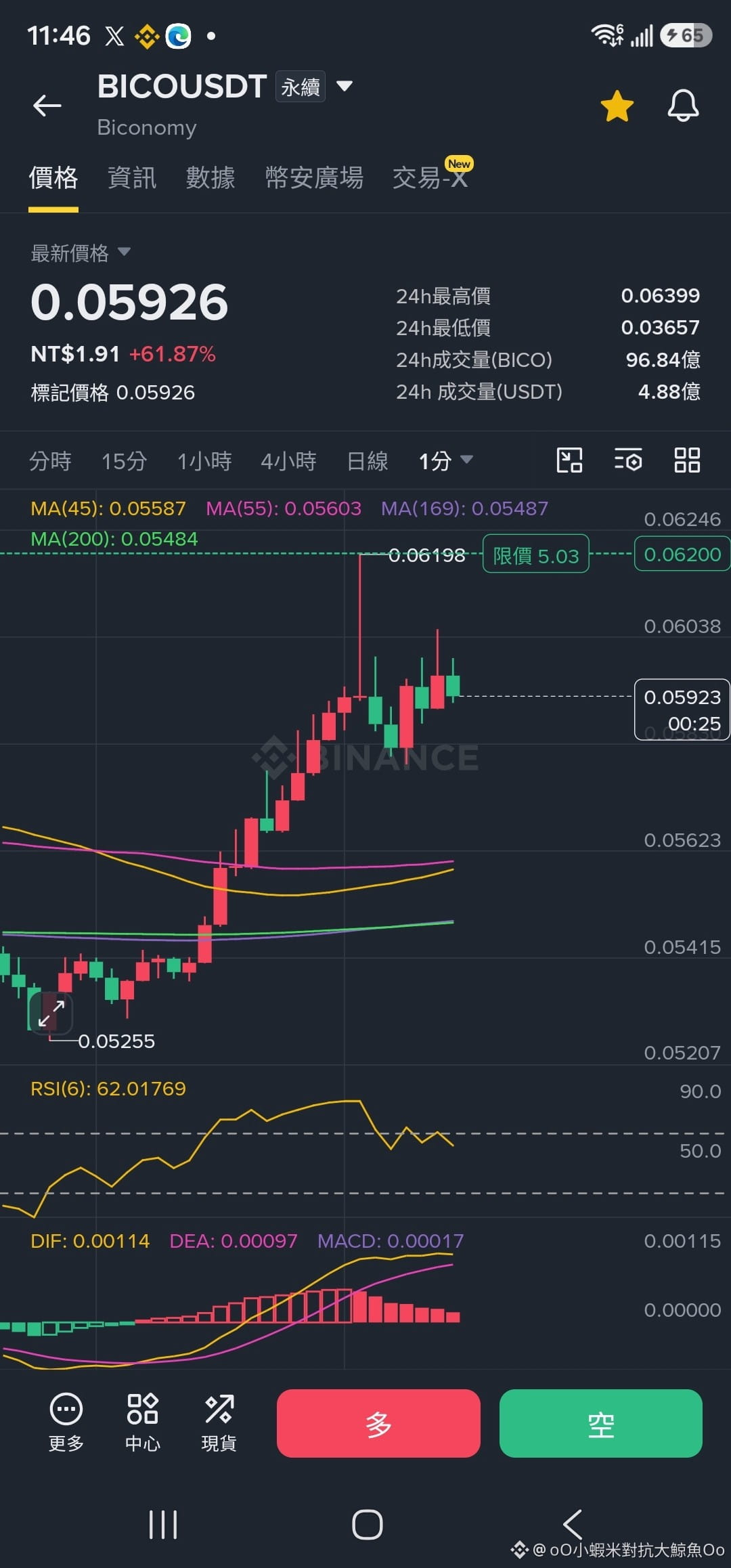The image size is (731, 1568).
Task: Go back using the header arrow
Action: point(47,106)
